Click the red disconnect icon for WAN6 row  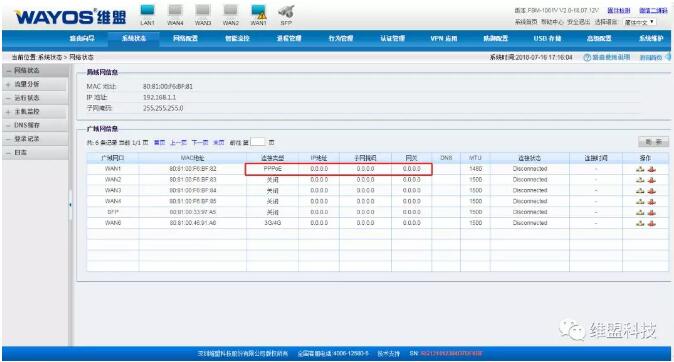coord(652,223)
